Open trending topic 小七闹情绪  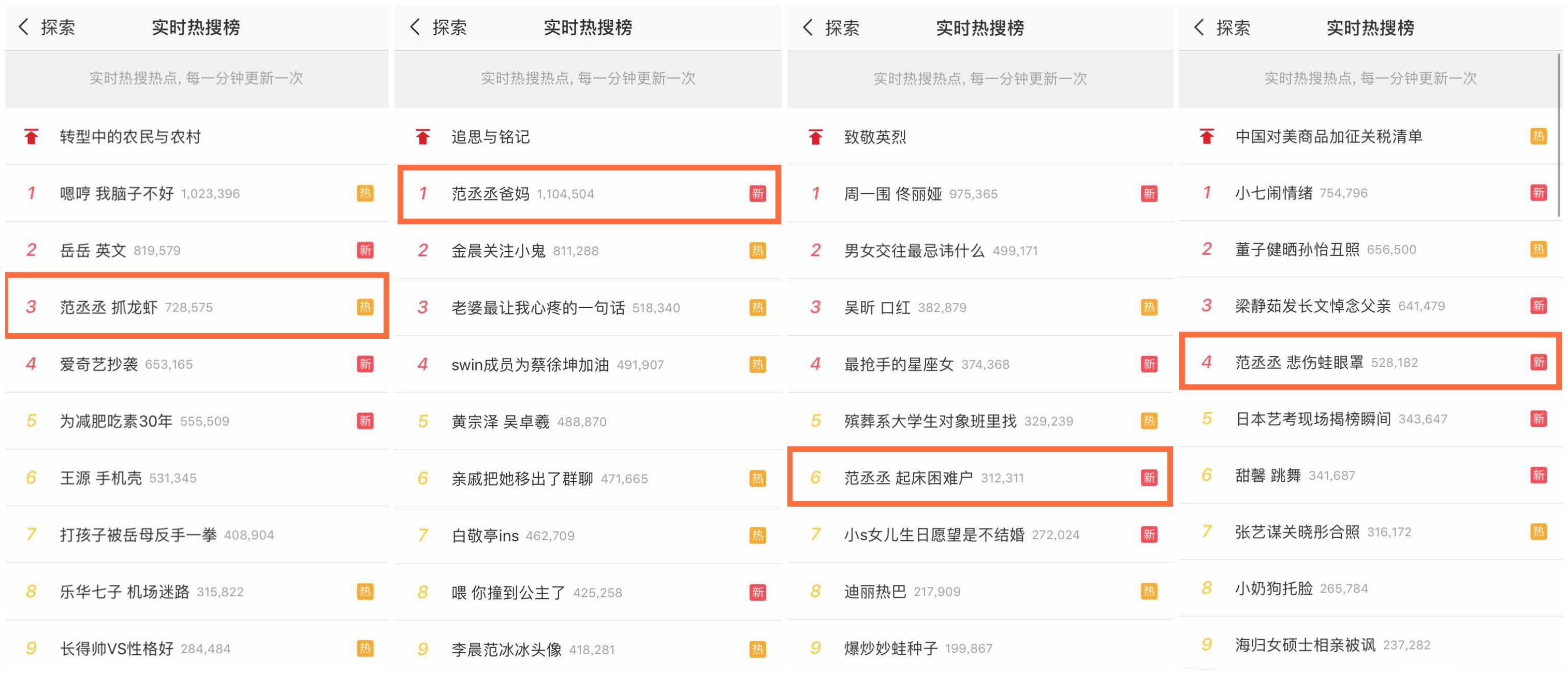(x=1273, y=193)
